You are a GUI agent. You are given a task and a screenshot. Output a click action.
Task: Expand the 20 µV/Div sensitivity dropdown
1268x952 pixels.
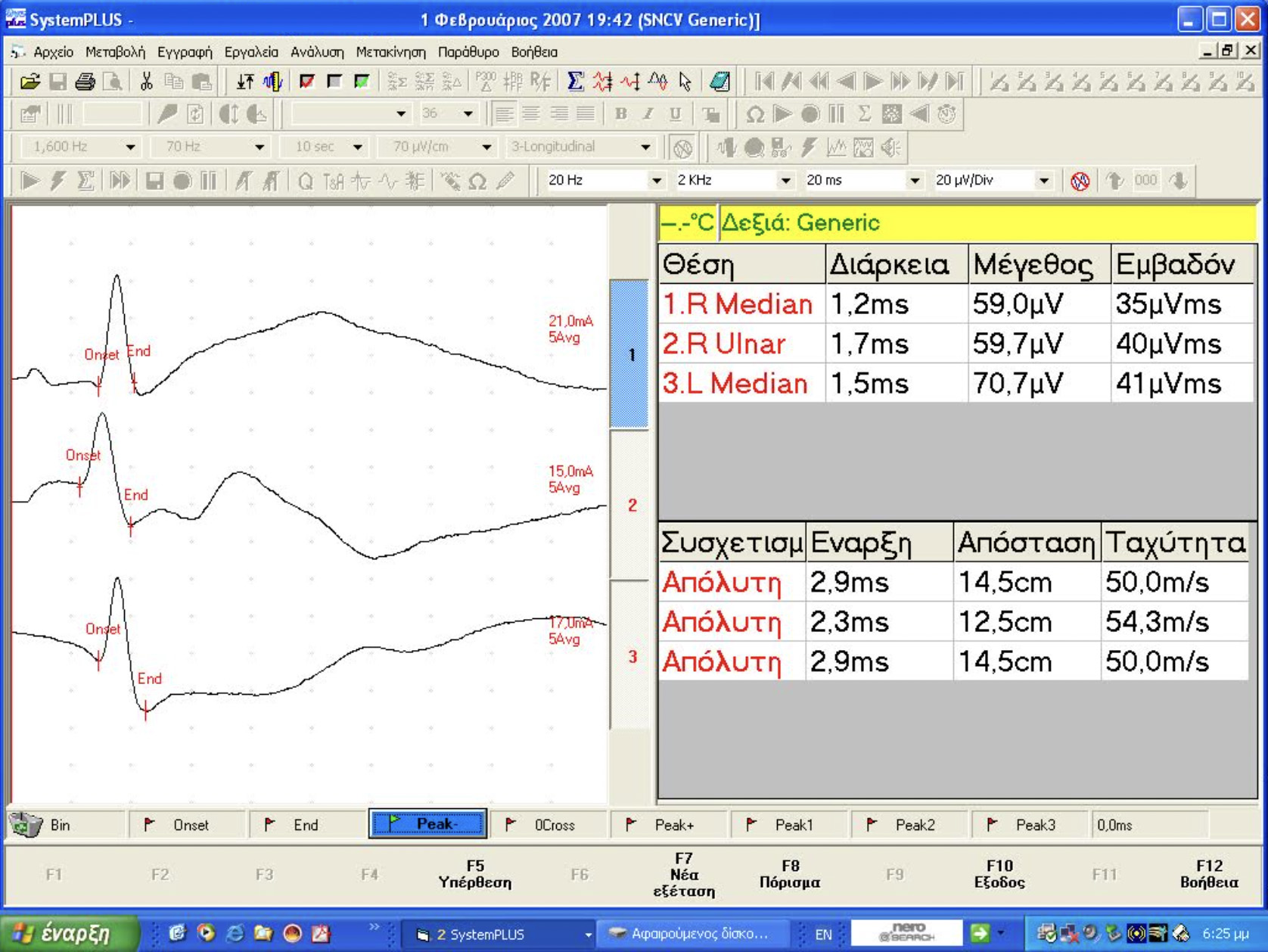coord(1043,181)
